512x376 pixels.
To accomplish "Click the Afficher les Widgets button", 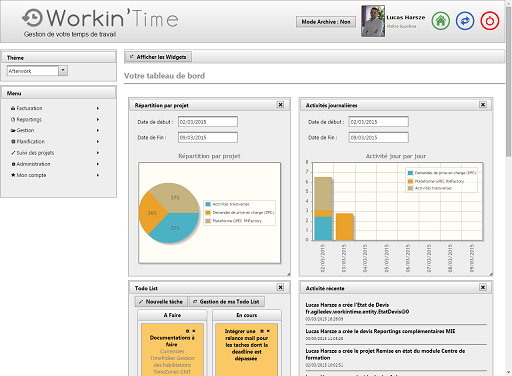I will (158, 57).
